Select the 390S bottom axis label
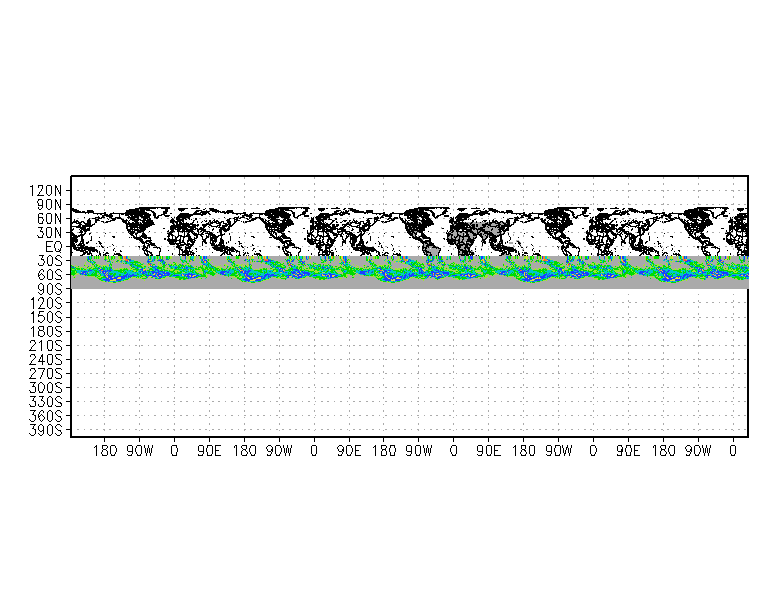This screenshot has height=612, width=784. [46, 430]
